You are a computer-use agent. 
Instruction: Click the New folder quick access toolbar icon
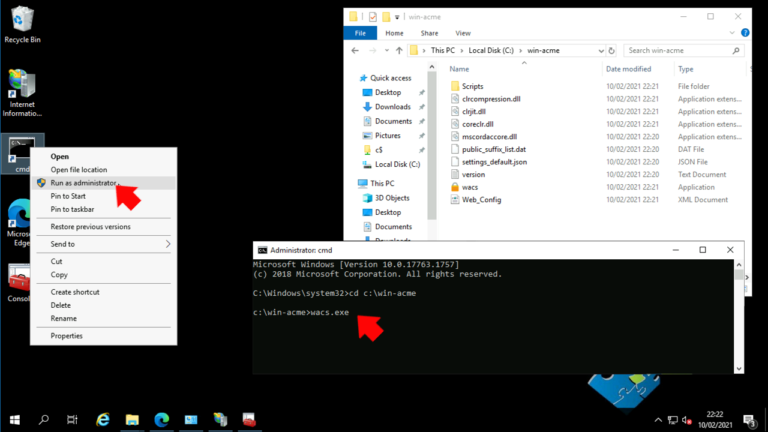(386, 17)
